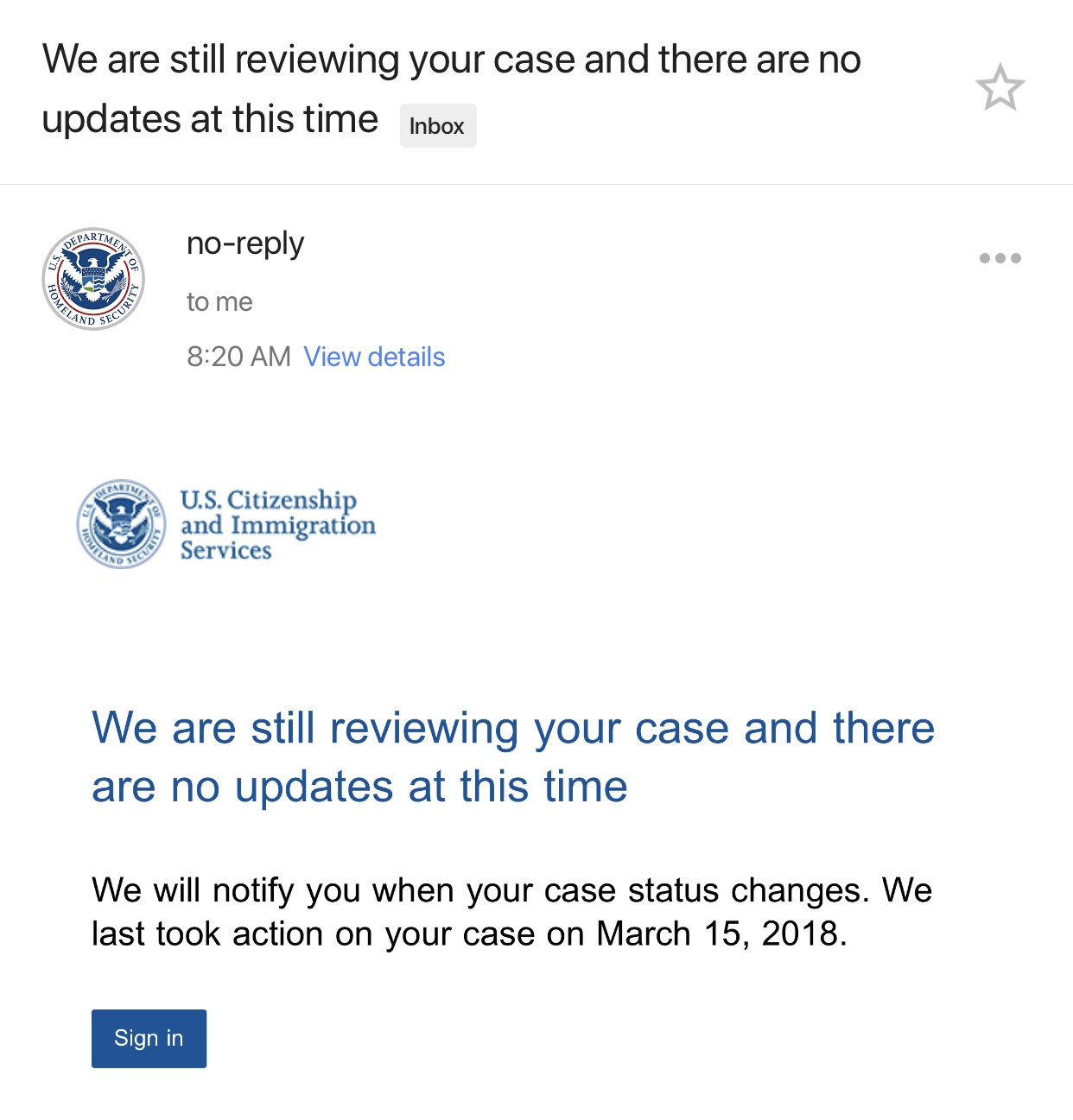Star this USCIS email
Image resolution: width=1073 pixels, height=1120 pixels.
1000,87
